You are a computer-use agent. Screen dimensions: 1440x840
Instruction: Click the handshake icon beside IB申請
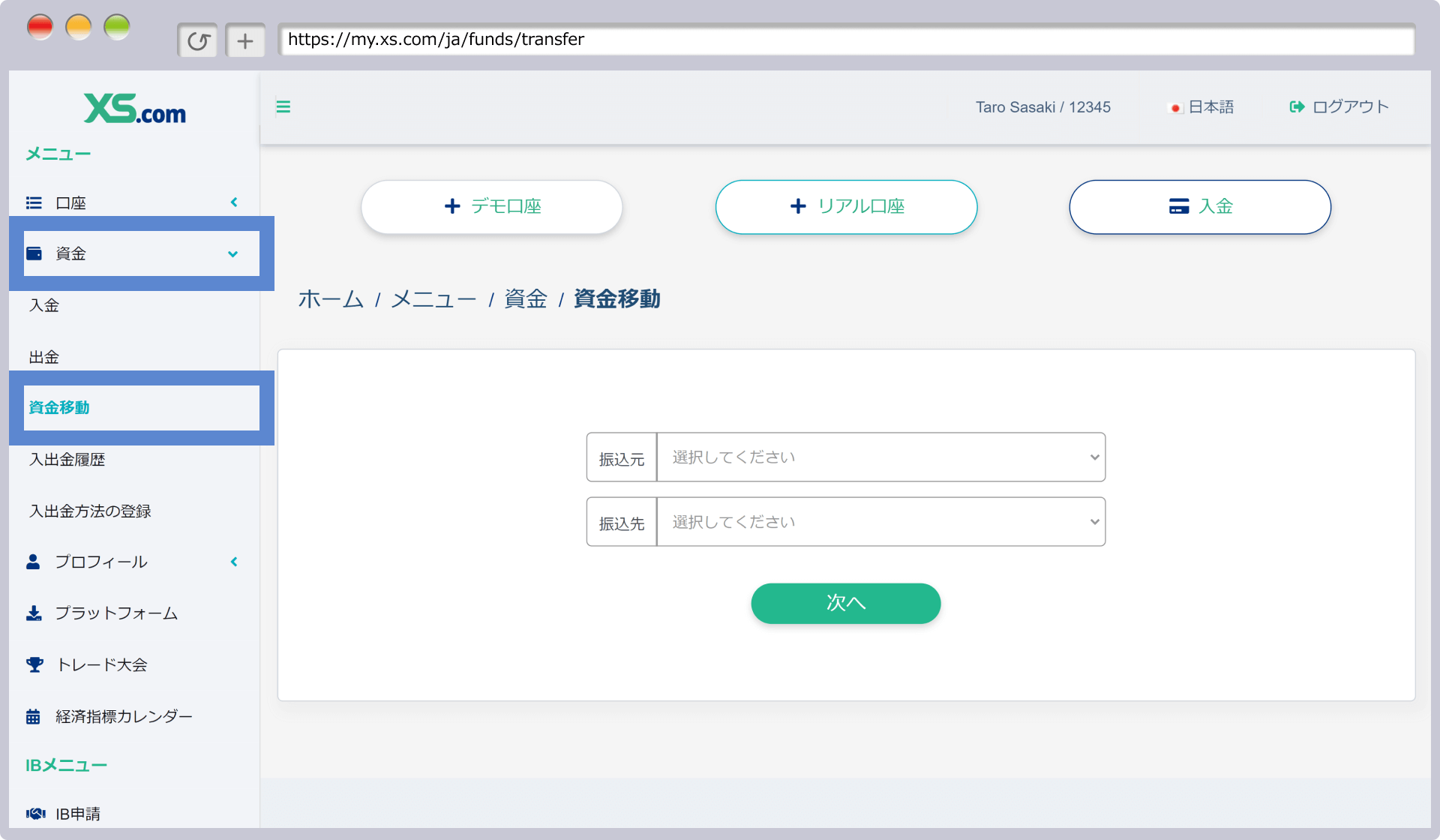click(35, 814)
